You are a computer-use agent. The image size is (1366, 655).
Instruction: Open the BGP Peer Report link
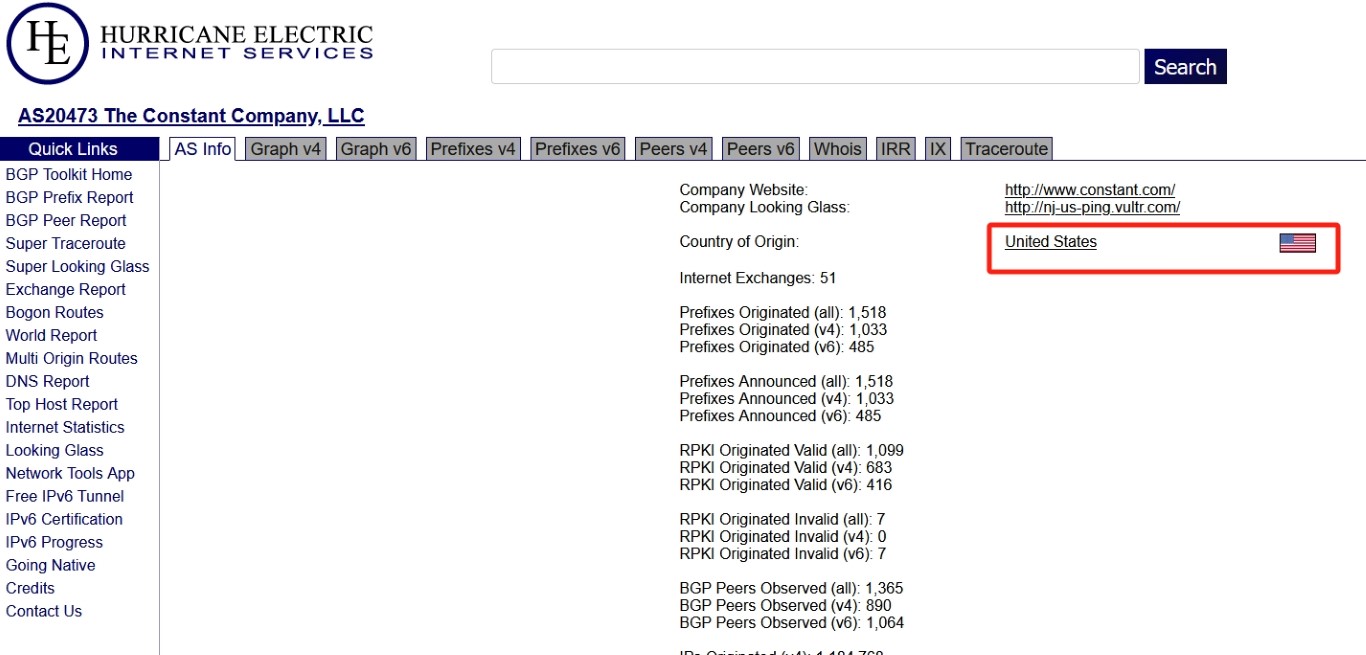point(66,220)
